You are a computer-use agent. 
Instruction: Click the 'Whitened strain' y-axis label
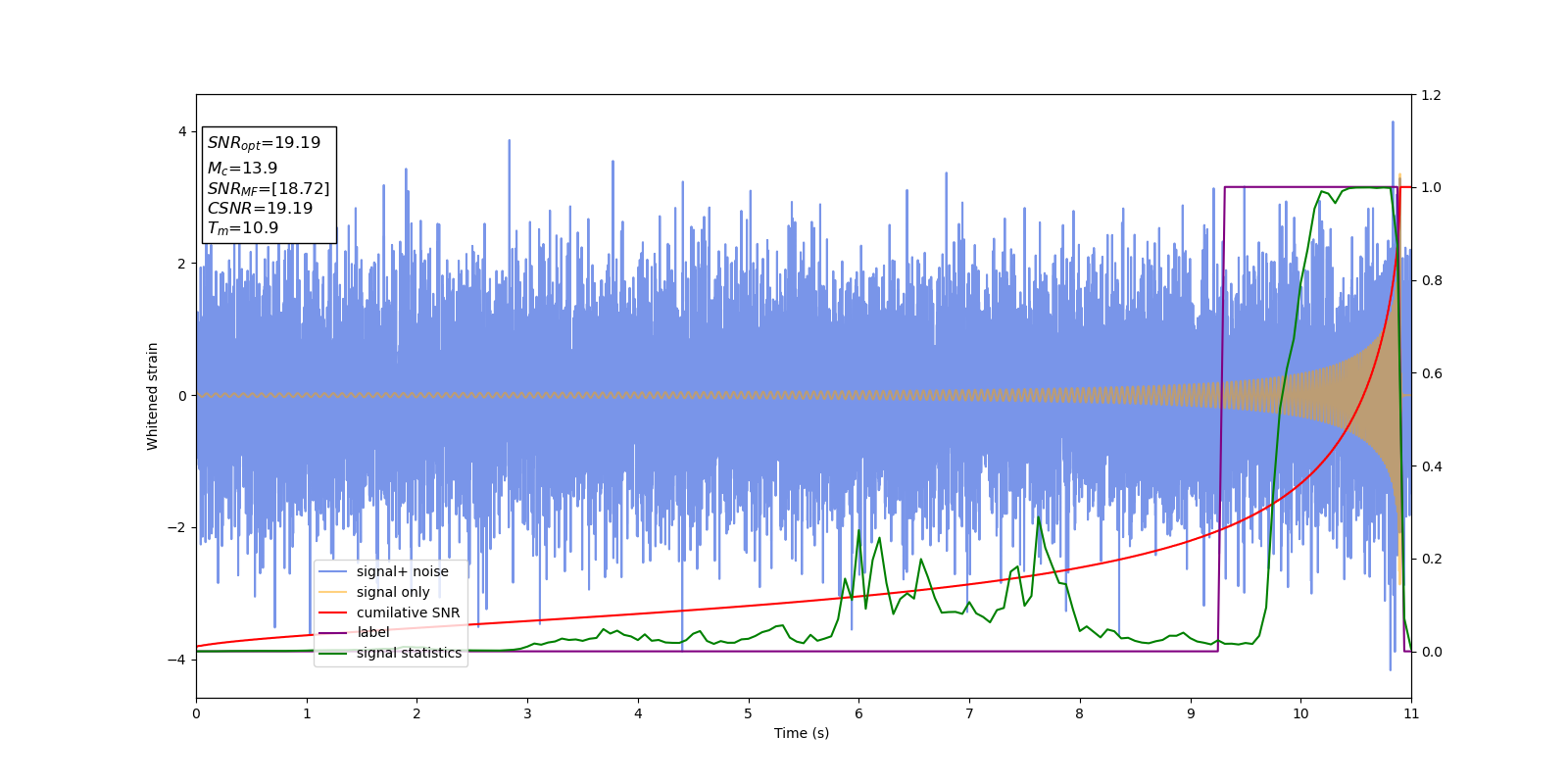coord(153,396)
